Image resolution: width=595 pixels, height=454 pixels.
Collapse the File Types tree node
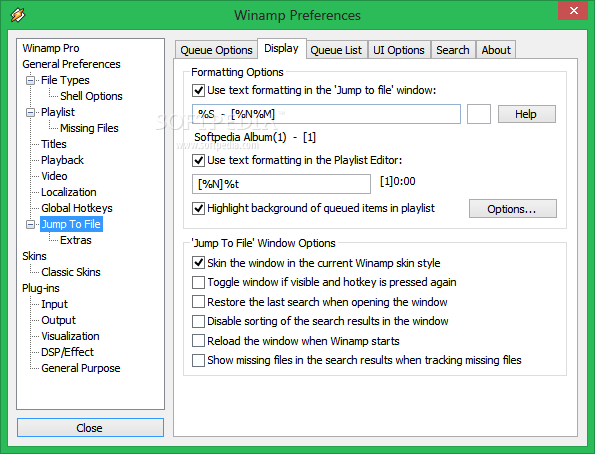[30, 80]
